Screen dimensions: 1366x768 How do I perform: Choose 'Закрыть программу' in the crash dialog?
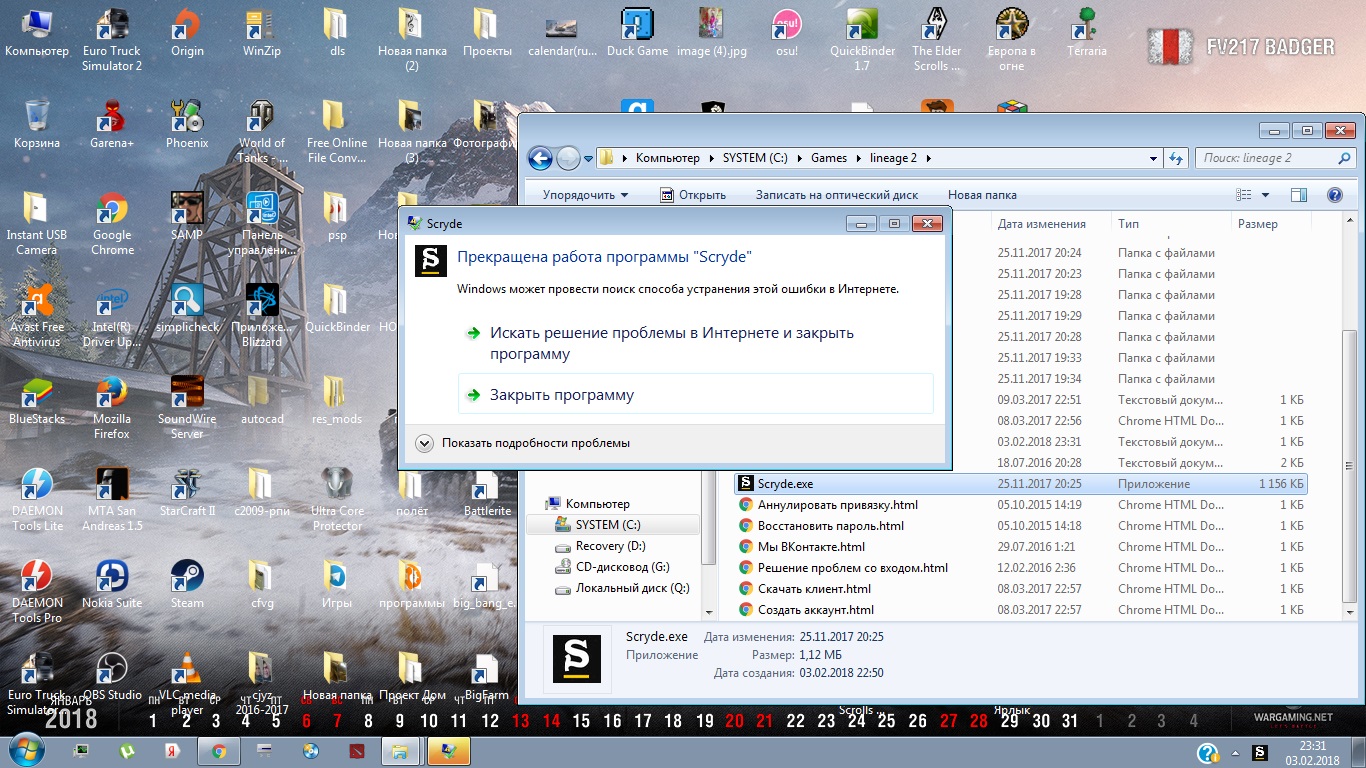562,395
